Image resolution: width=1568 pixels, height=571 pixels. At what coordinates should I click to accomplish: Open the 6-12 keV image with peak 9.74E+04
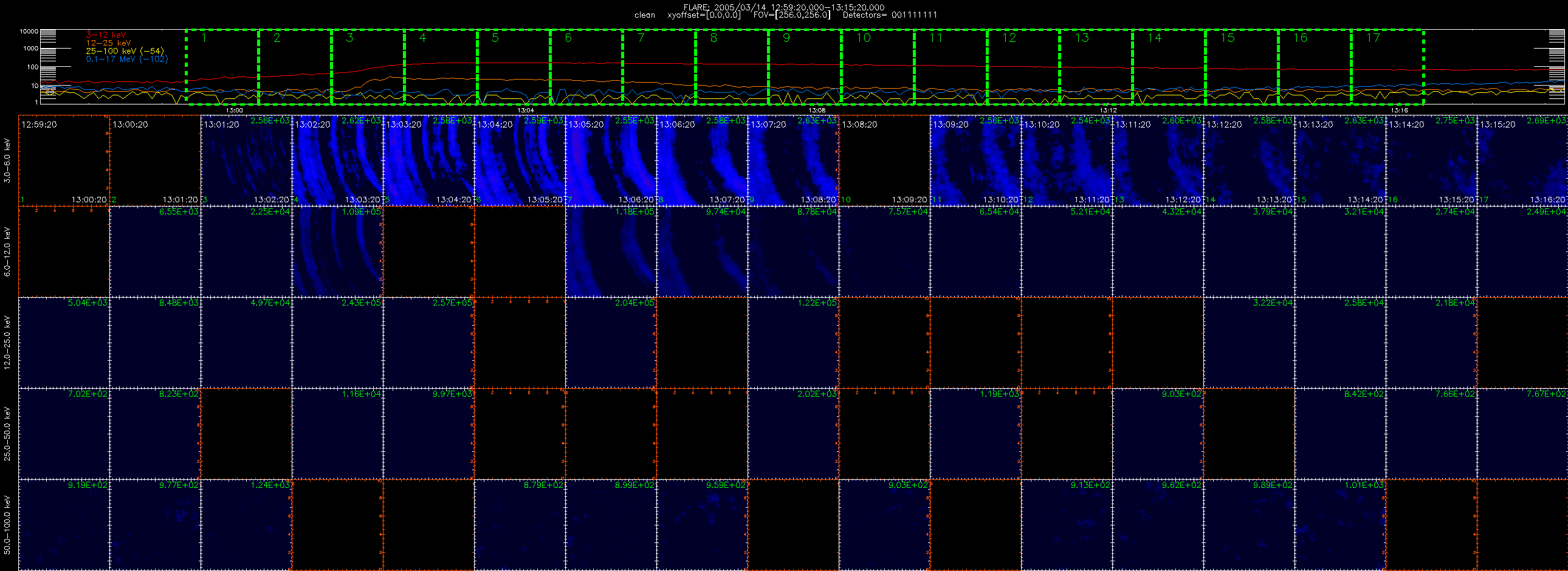pyautogui.click(x=703, y=251)
